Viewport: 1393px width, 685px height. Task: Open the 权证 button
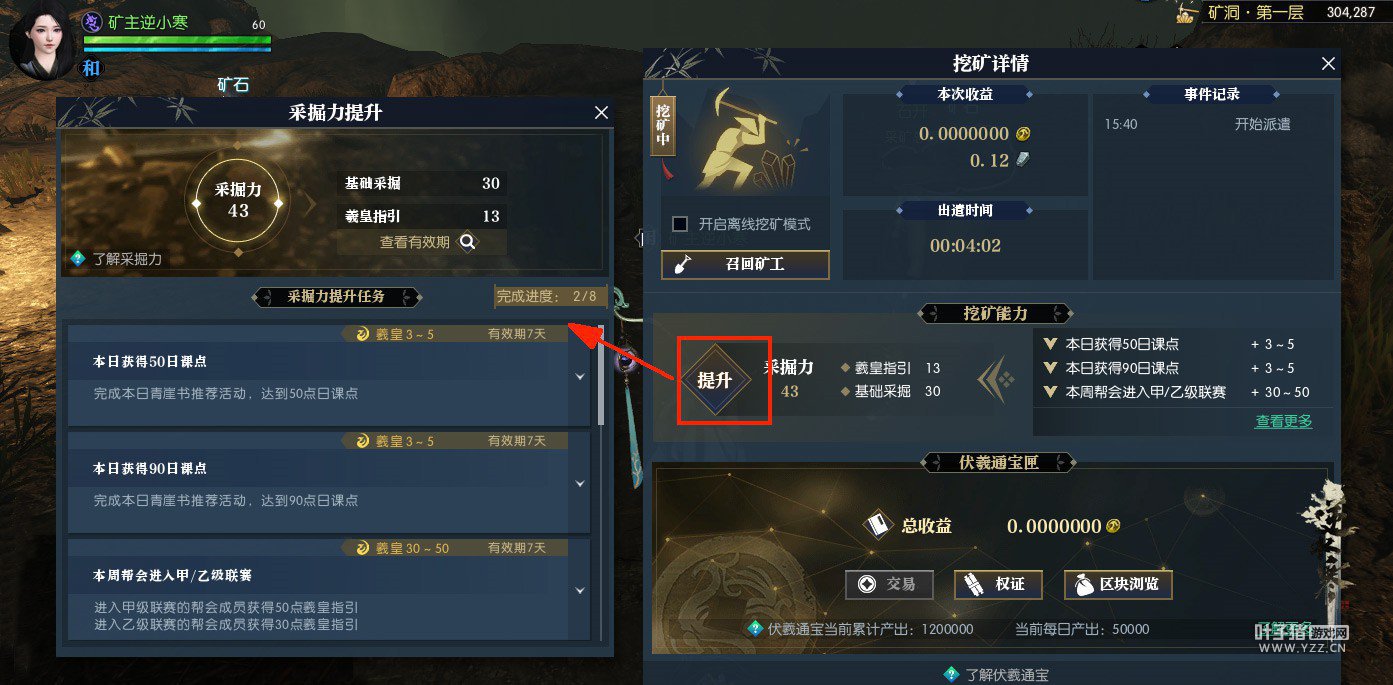click(997, 584)
